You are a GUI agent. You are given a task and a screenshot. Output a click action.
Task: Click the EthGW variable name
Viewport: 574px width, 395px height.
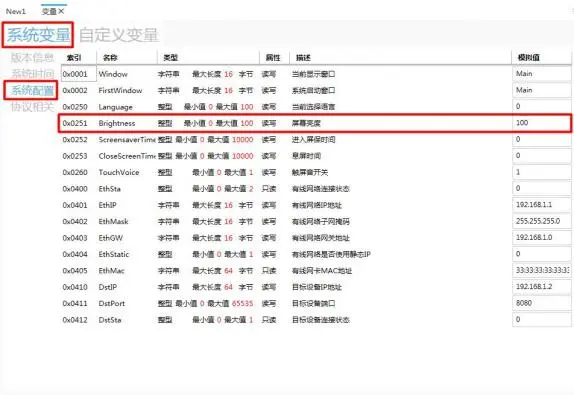click(111, 238)
